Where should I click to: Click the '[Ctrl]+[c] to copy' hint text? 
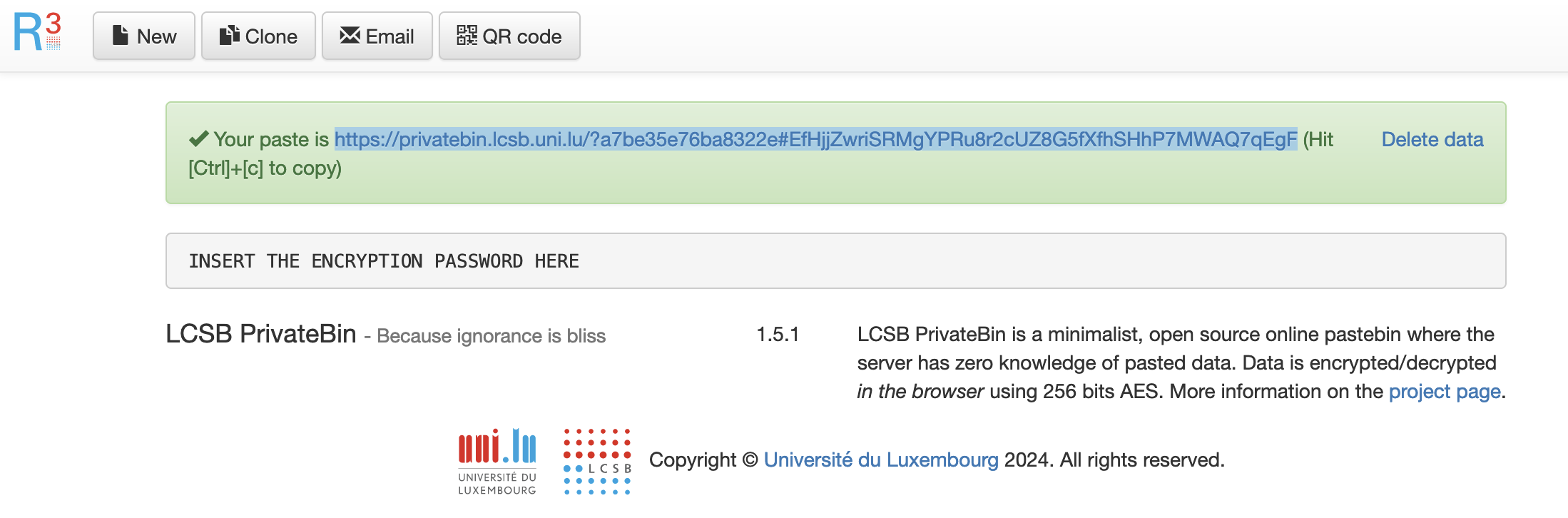coord(265,168)
